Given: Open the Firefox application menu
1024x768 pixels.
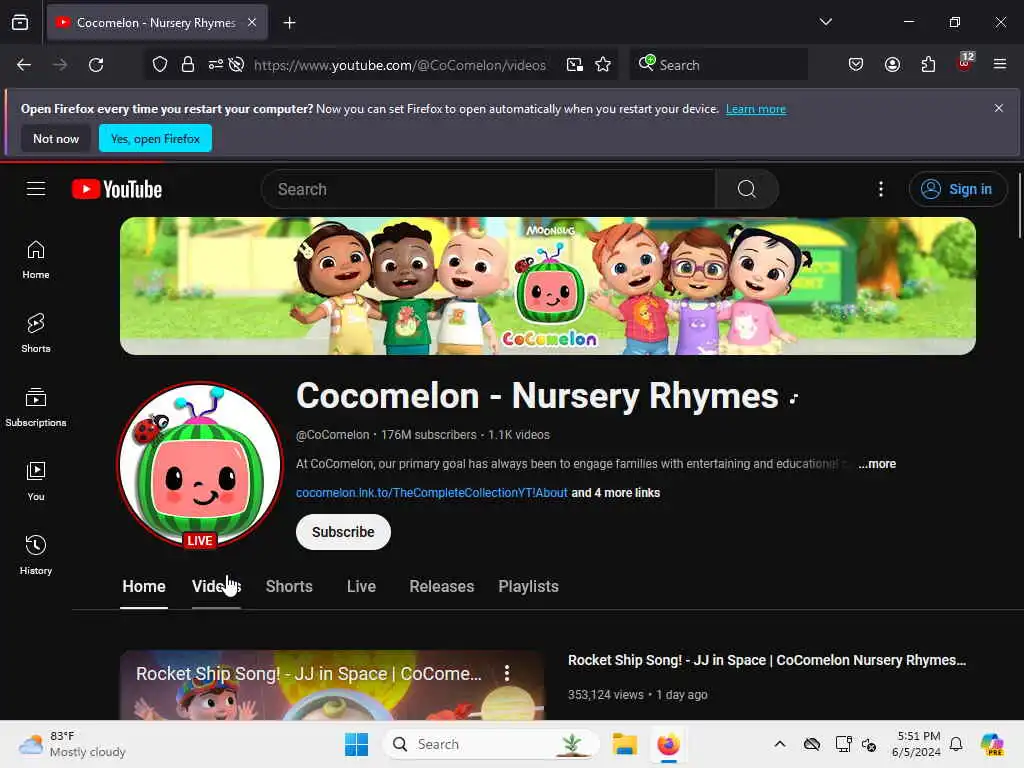Looking at the screenshot, I should [1000, 64].
